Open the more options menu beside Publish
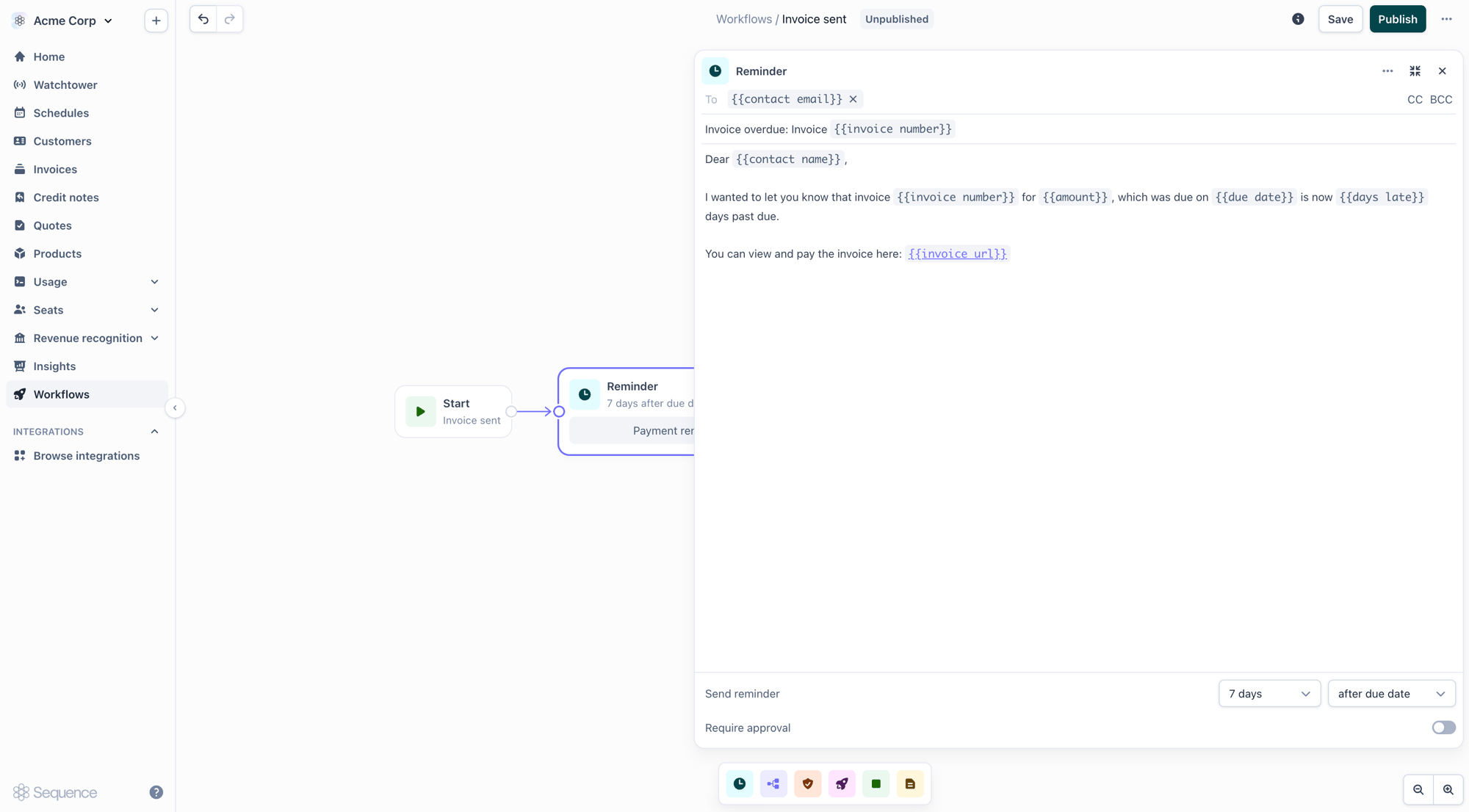The height and width of the screenshot is (812, 1469). click(x=1446, y=19)
